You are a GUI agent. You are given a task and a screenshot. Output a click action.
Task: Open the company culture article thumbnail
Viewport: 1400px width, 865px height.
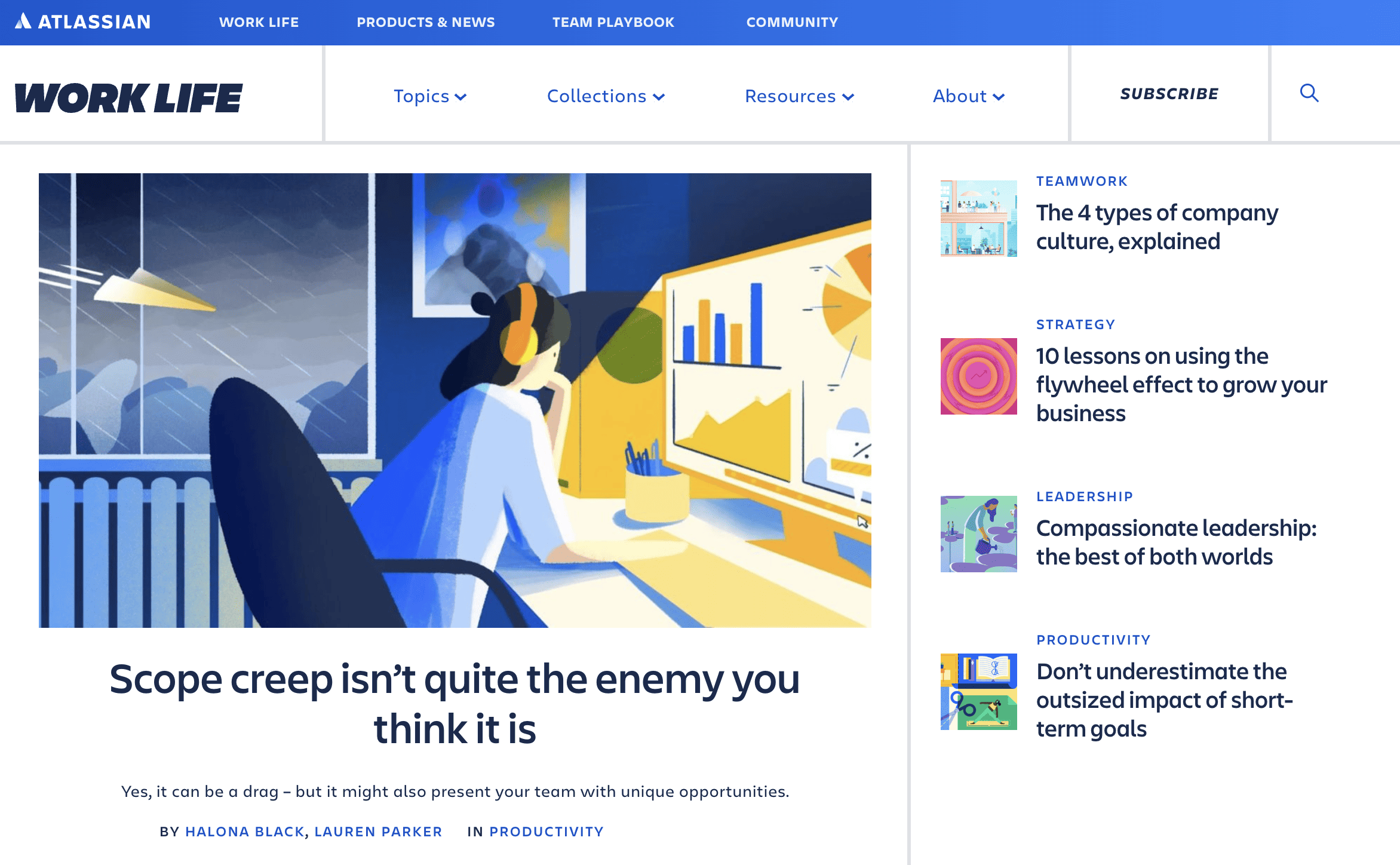978,219
